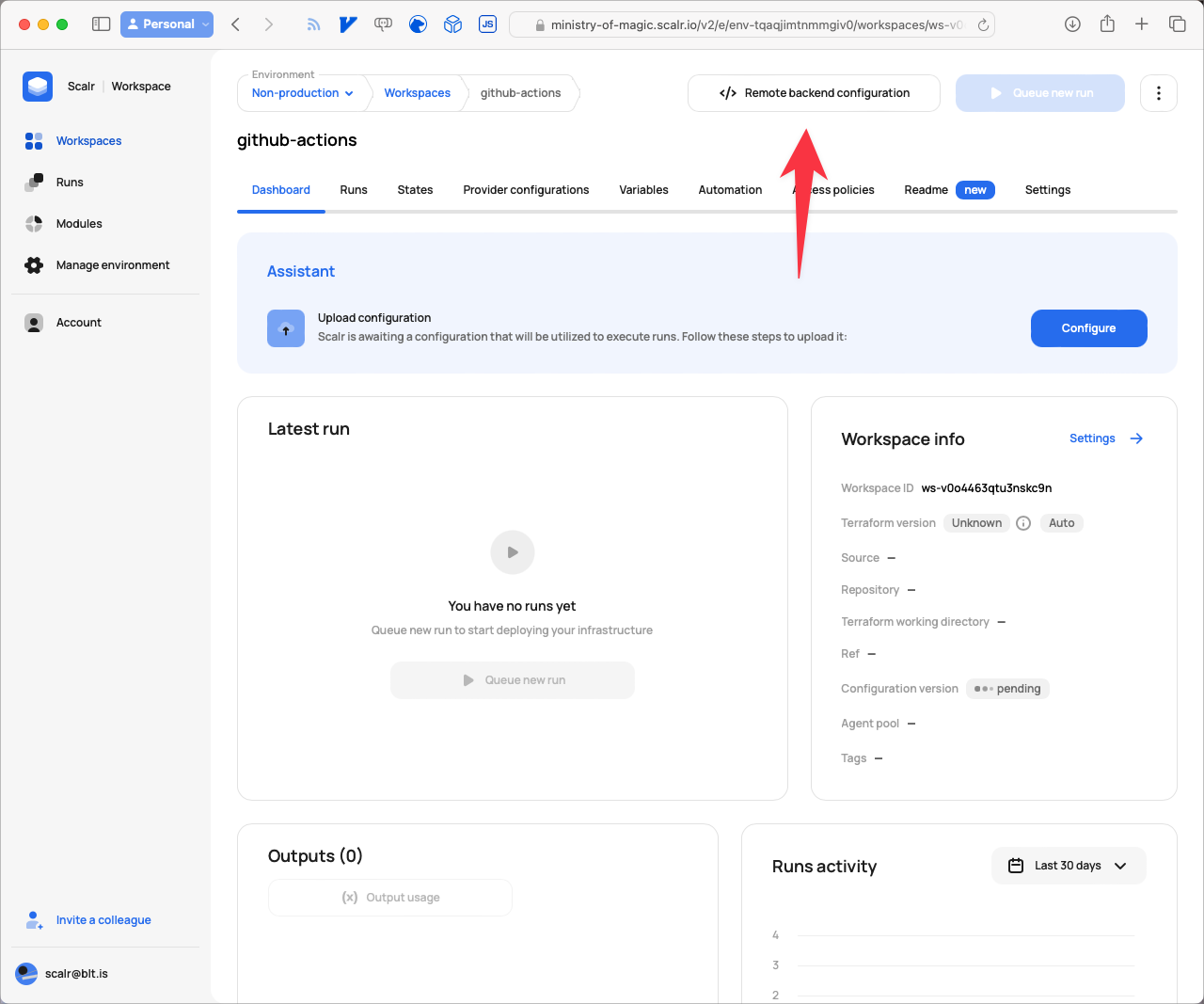Go back in browser history
The height and width of the screenshot is (1004, 1204).
pos(236,24)
